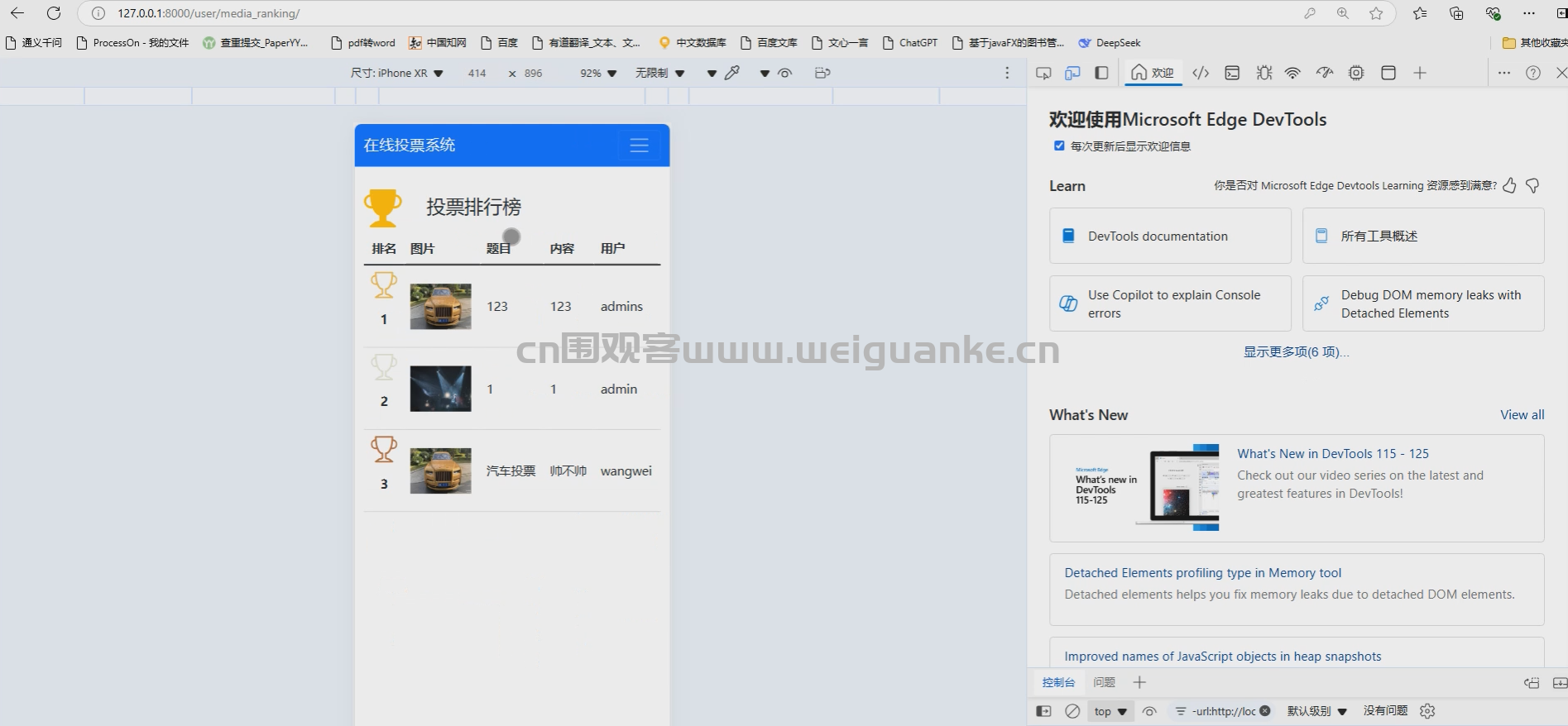Open console settings gear icon

pos(1427,711)
